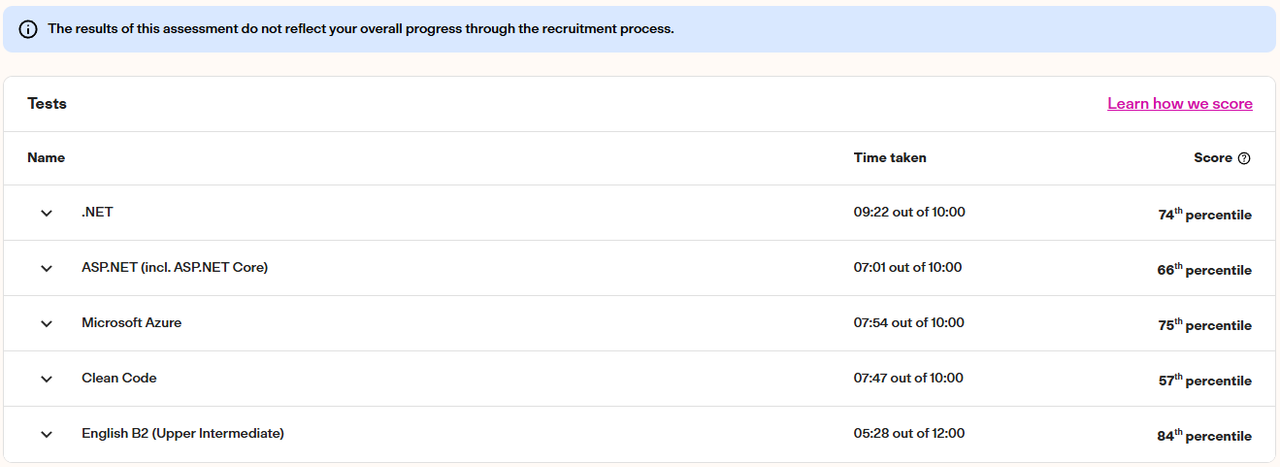The width and height of the screenshot is (1280, 467).
Task: Click the Tests section heading
Action: [47, 104]
